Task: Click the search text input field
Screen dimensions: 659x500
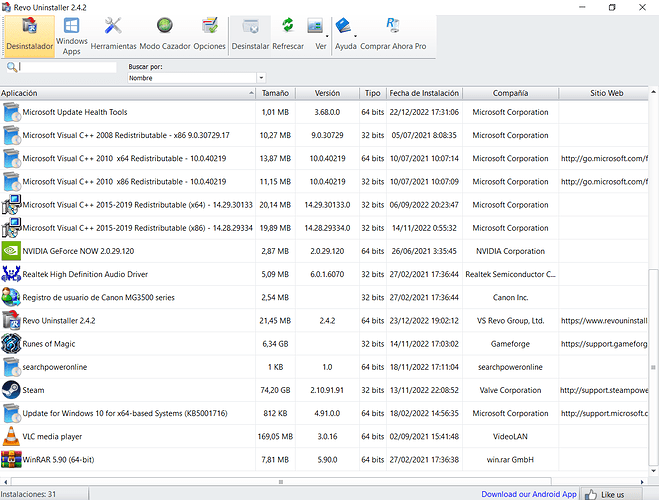Action: pos(67,67)
